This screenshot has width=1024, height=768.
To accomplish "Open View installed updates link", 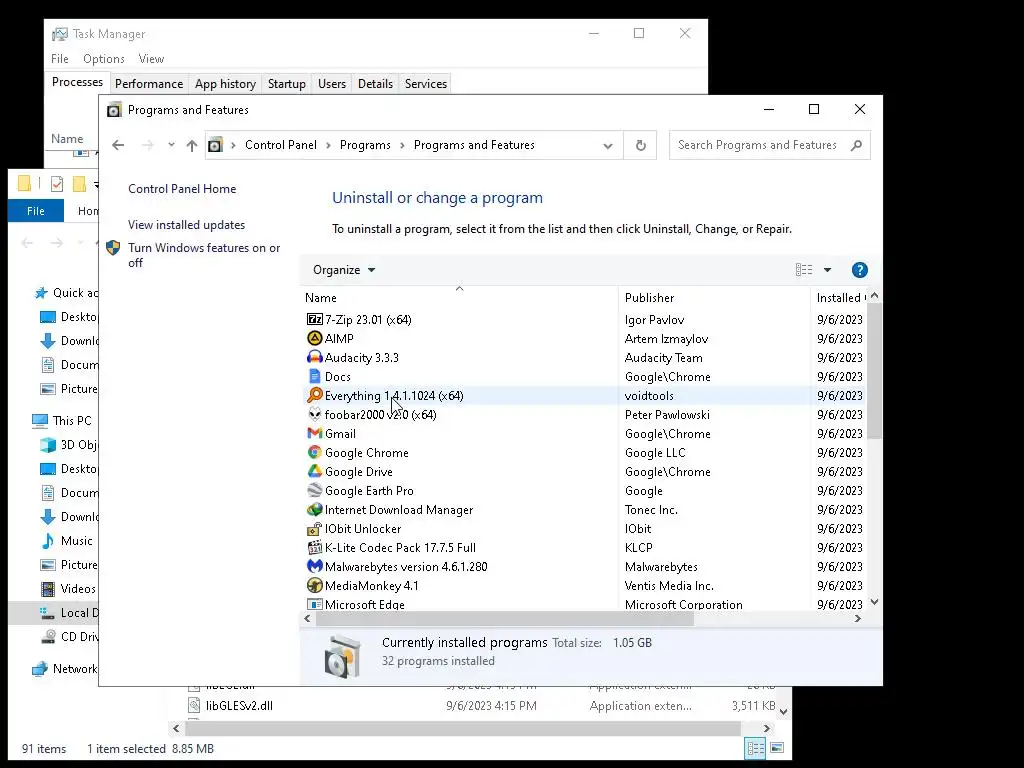I will pos(186,225).
